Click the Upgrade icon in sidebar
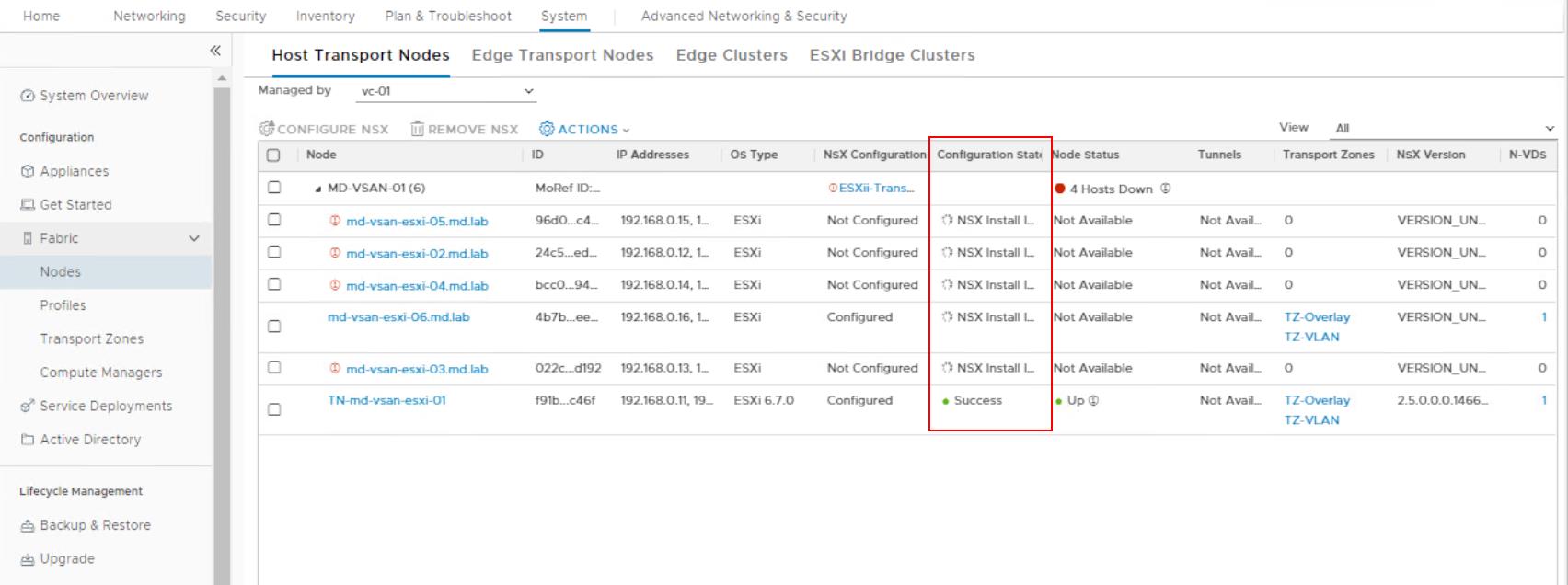Viewport: 1568px width, 585px height. click(28, 559)
